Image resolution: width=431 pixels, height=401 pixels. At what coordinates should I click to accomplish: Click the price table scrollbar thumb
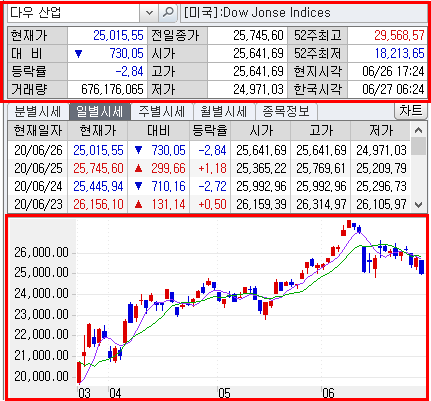point(419,147)
